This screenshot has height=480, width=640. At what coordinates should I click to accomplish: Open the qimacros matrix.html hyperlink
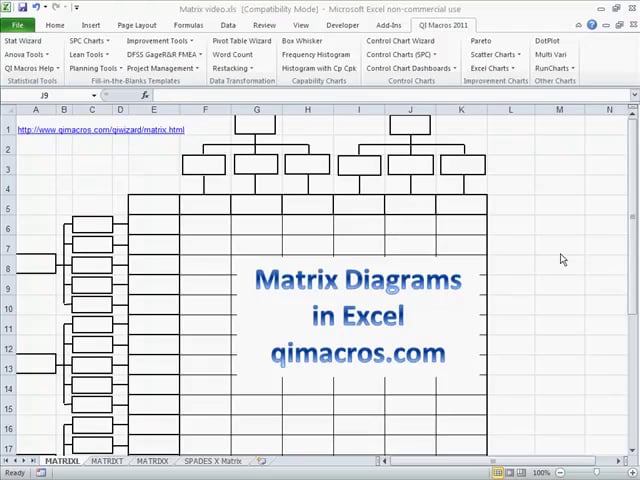[101, 130]
